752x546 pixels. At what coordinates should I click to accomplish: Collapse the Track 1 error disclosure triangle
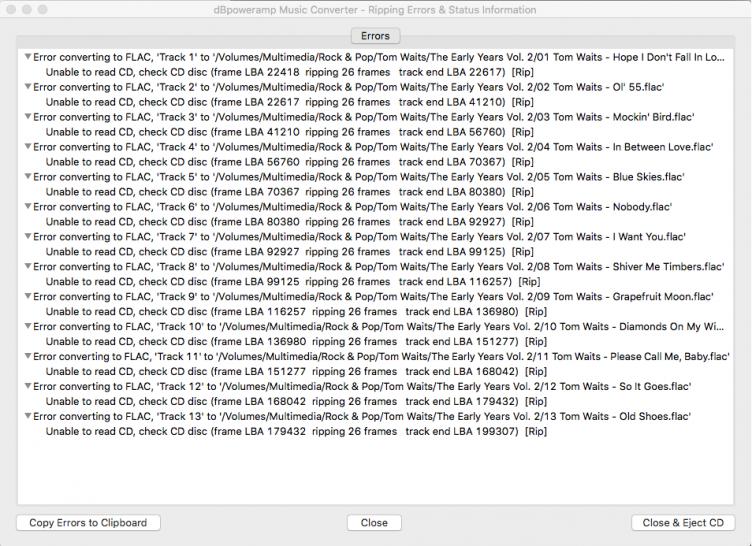(27, 57)
